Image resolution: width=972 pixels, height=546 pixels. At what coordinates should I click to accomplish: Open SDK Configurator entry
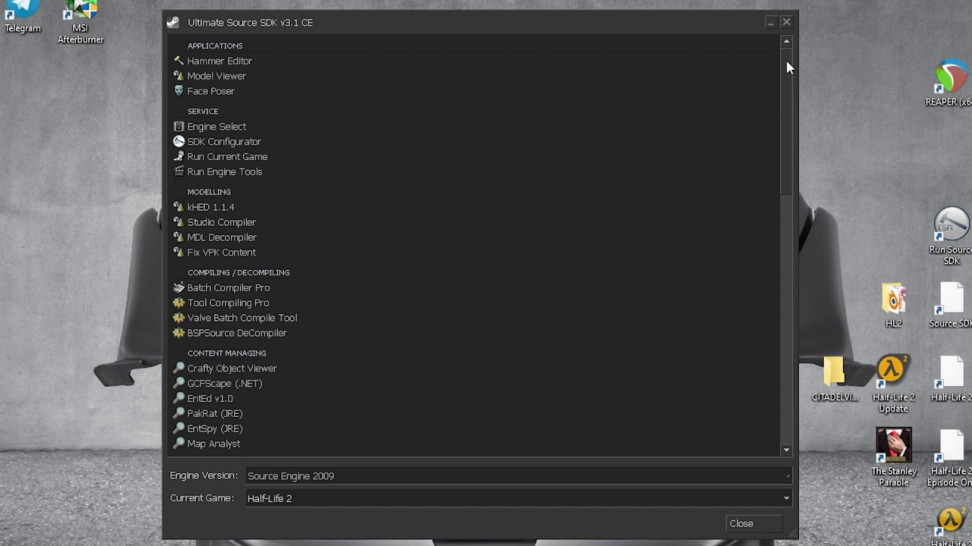pyautogui.click(x=224, y=141)
